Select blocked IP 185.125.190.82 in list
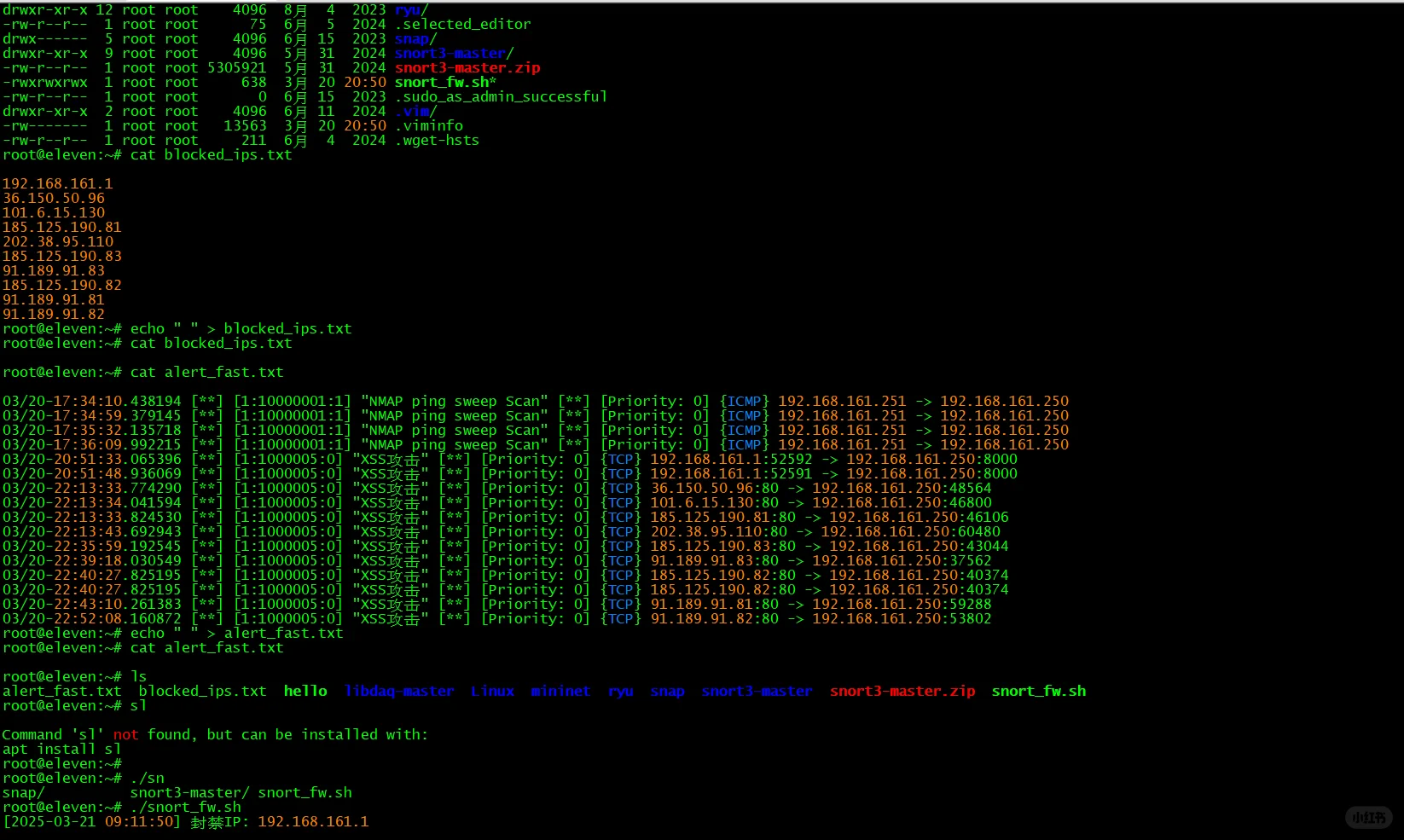 coord(62,285)
